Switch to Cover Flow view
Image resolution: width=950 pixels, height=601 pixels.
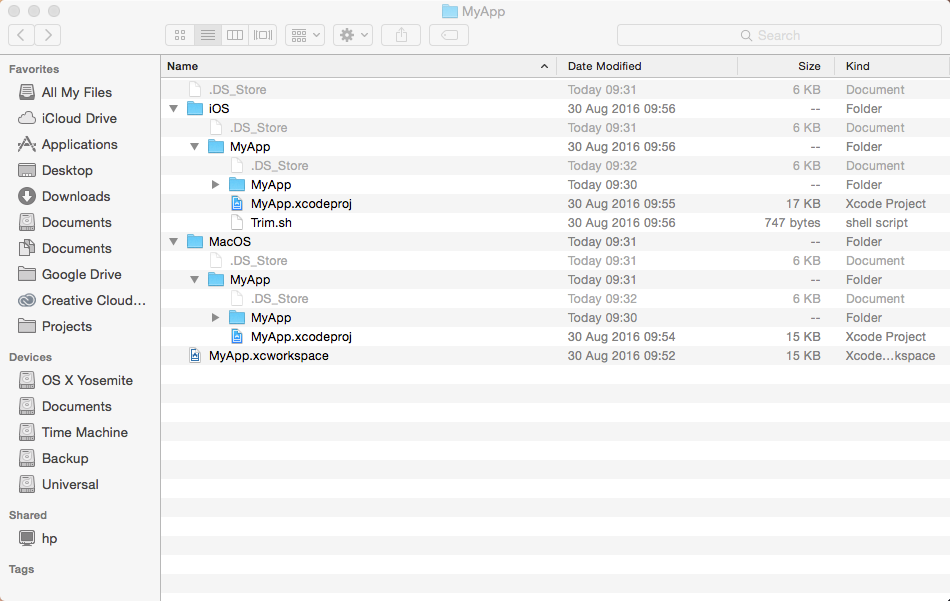pos(263,35)
